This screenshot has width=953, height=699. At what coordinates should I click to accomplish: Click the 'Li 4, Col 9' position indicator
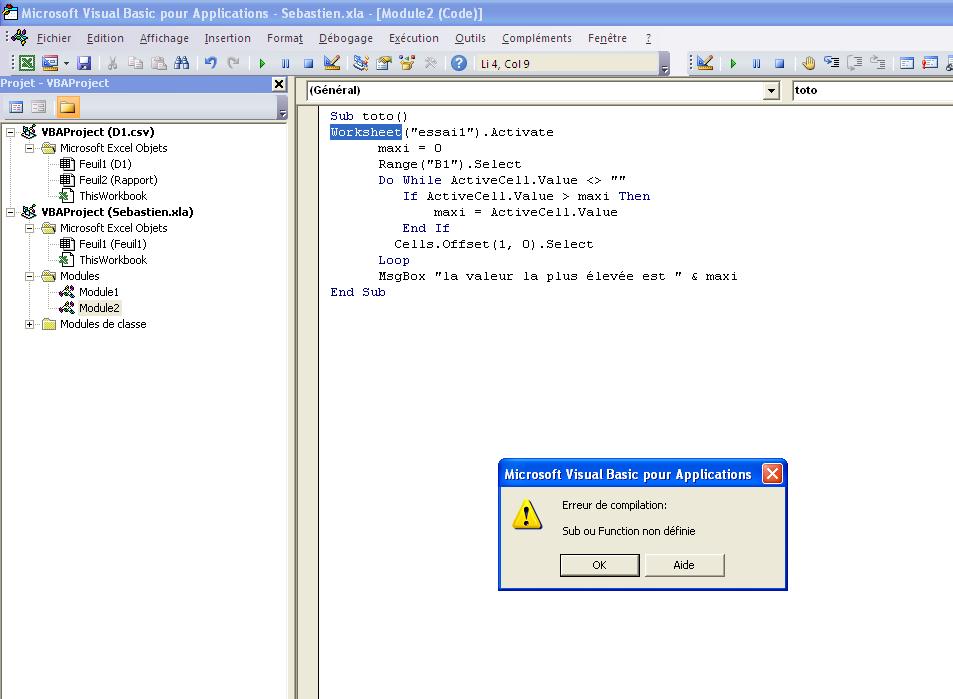click(505, 64)
